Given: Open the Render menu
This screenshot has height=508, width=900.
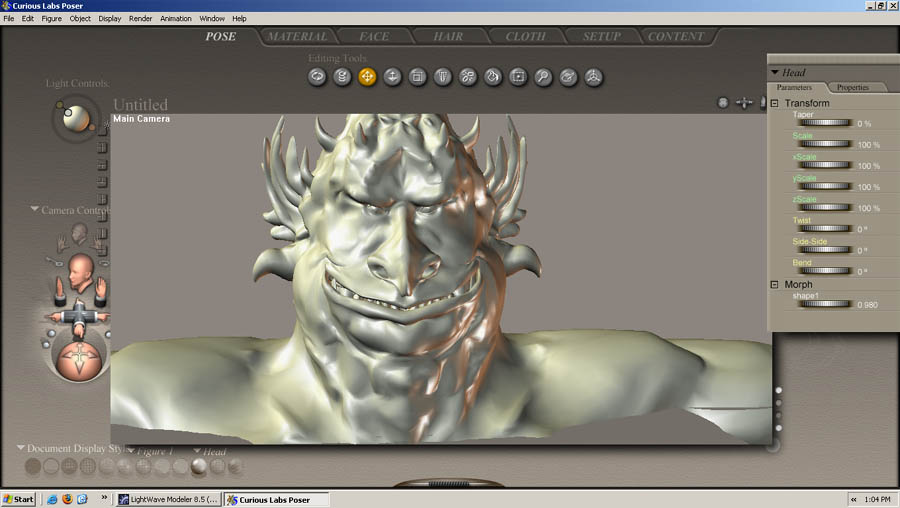Looking at the screenshot, I should [x=140, y=19].
